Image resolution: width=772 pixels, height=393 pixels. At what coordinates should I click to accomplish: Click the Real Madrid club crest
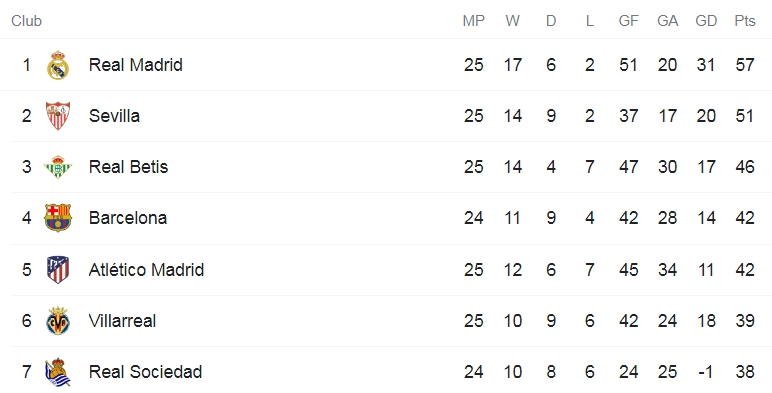(x=58, y=65)
